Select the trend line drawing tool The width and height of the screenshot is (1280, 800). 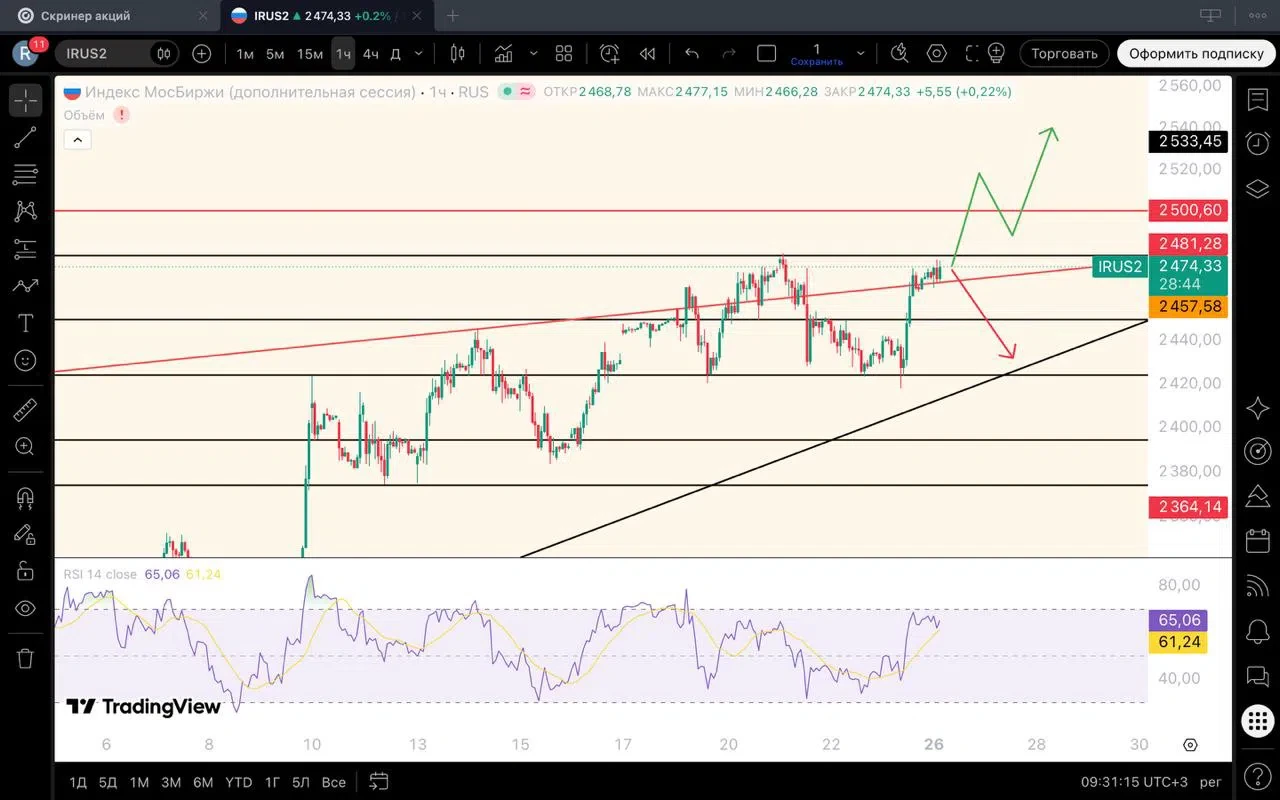click(x=25, y=138)
